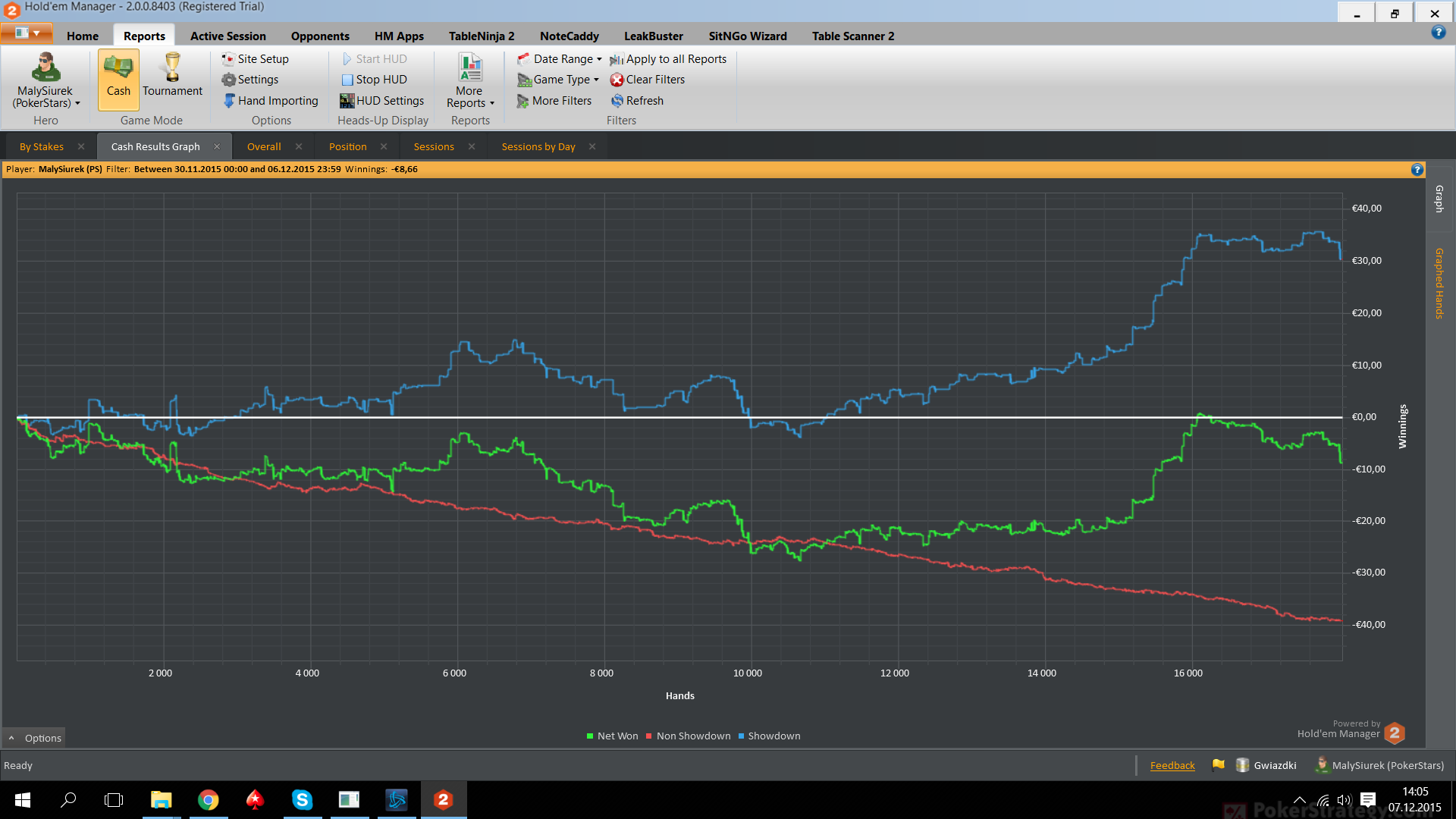Expand the graph Options panel
This screenshot has width=1456, height=819.
[x=35, y=738]
